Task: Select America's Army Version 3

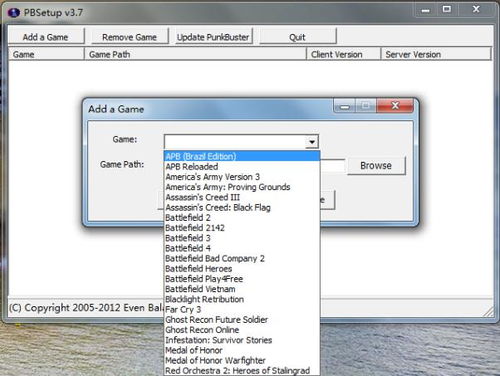Action: tap(242, 177)
